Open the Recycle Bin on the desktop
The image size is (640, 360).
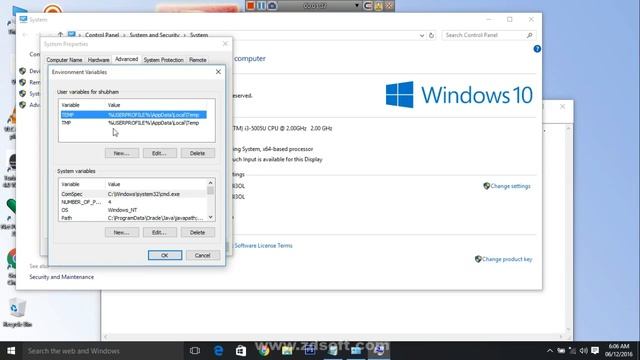tap(17, 313)
